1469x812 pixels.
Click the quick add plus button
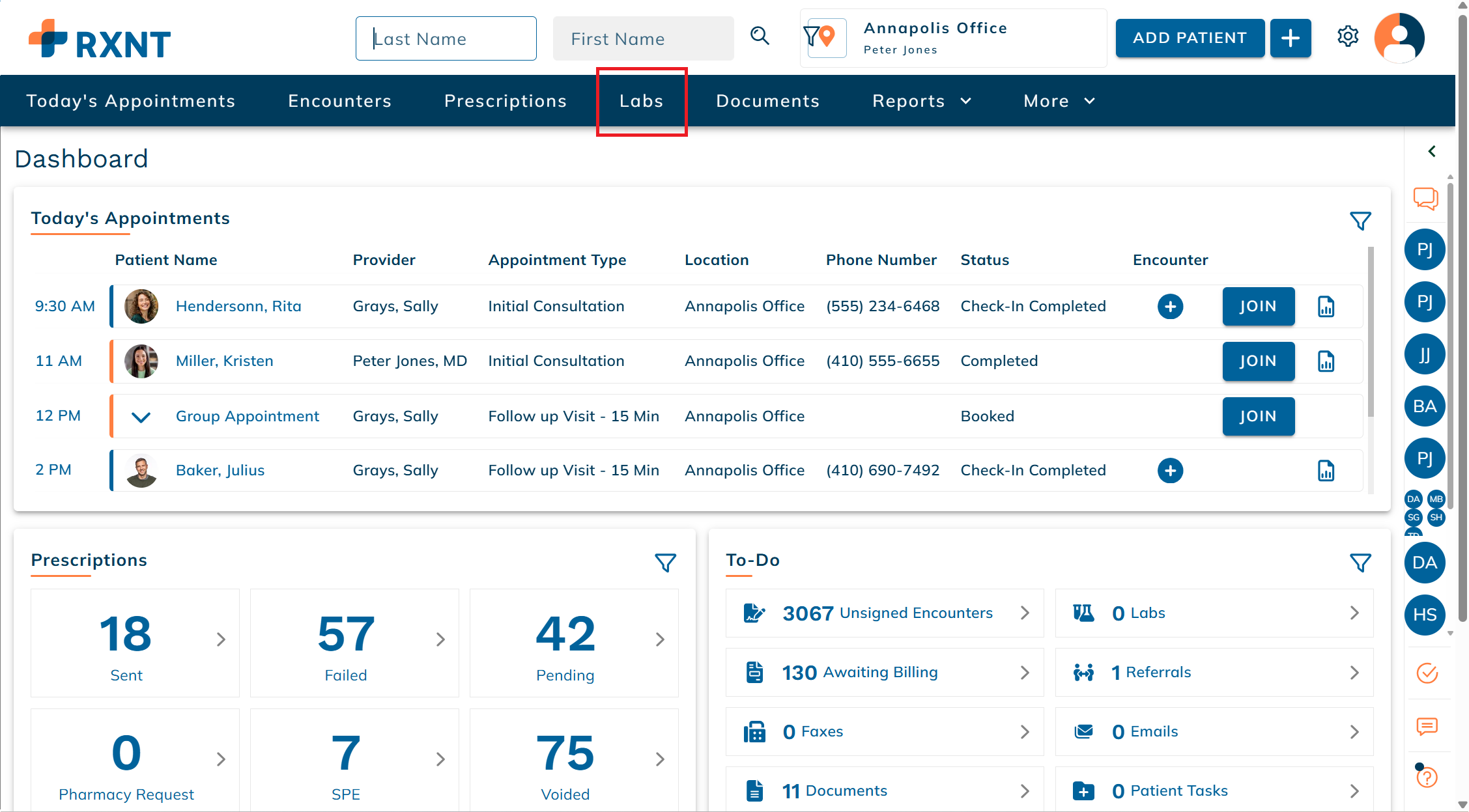click(1290, 38)
